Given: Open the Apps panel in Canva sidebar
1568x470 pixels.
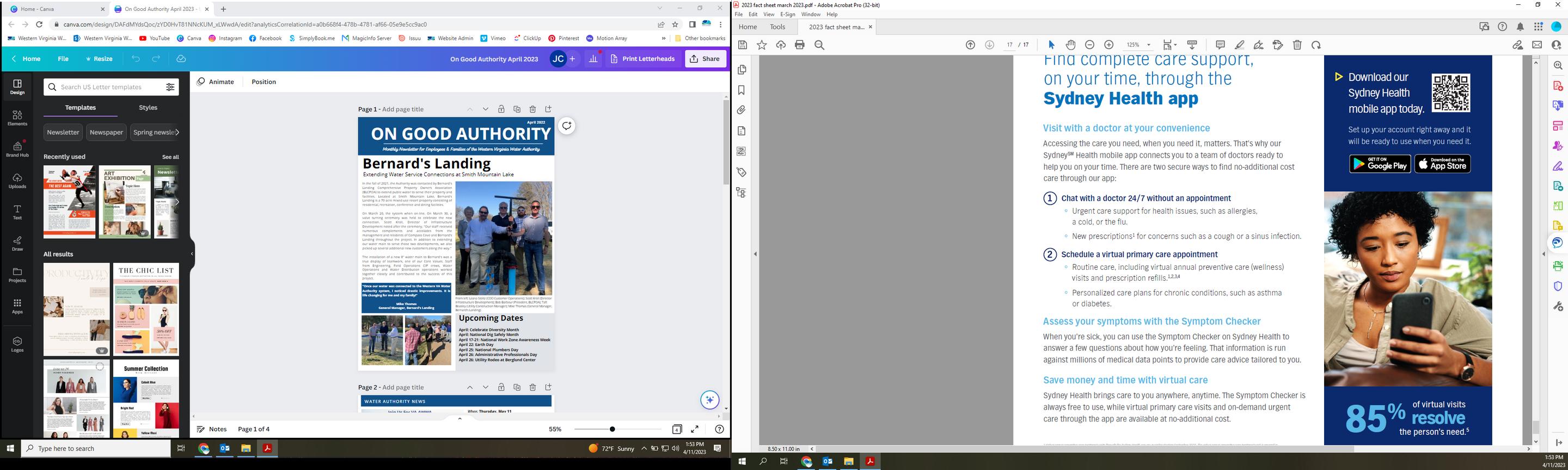Looking at the screenshot, I should [x=17, y=306].
